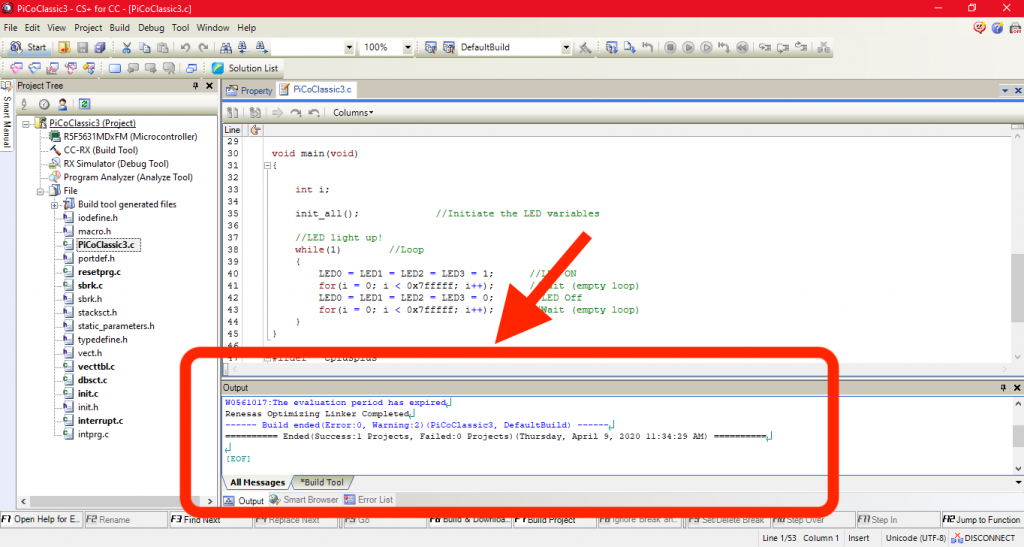The height and width of the screenshot is (547, 1024).
Task: Pin the Project Tree panel
Action: coord(195,86)
